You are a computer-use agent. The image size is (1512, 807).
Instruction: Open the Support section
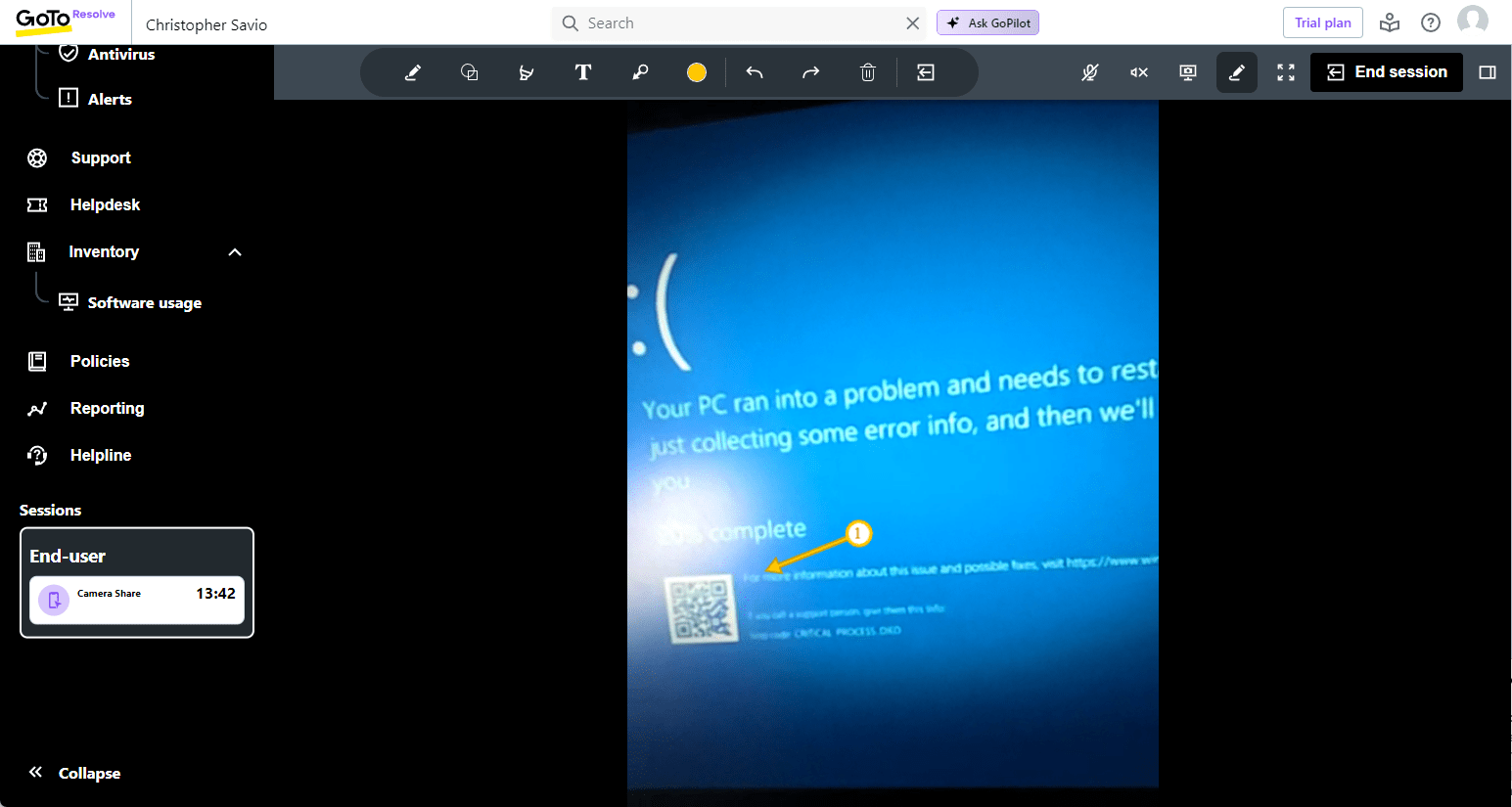79,157
